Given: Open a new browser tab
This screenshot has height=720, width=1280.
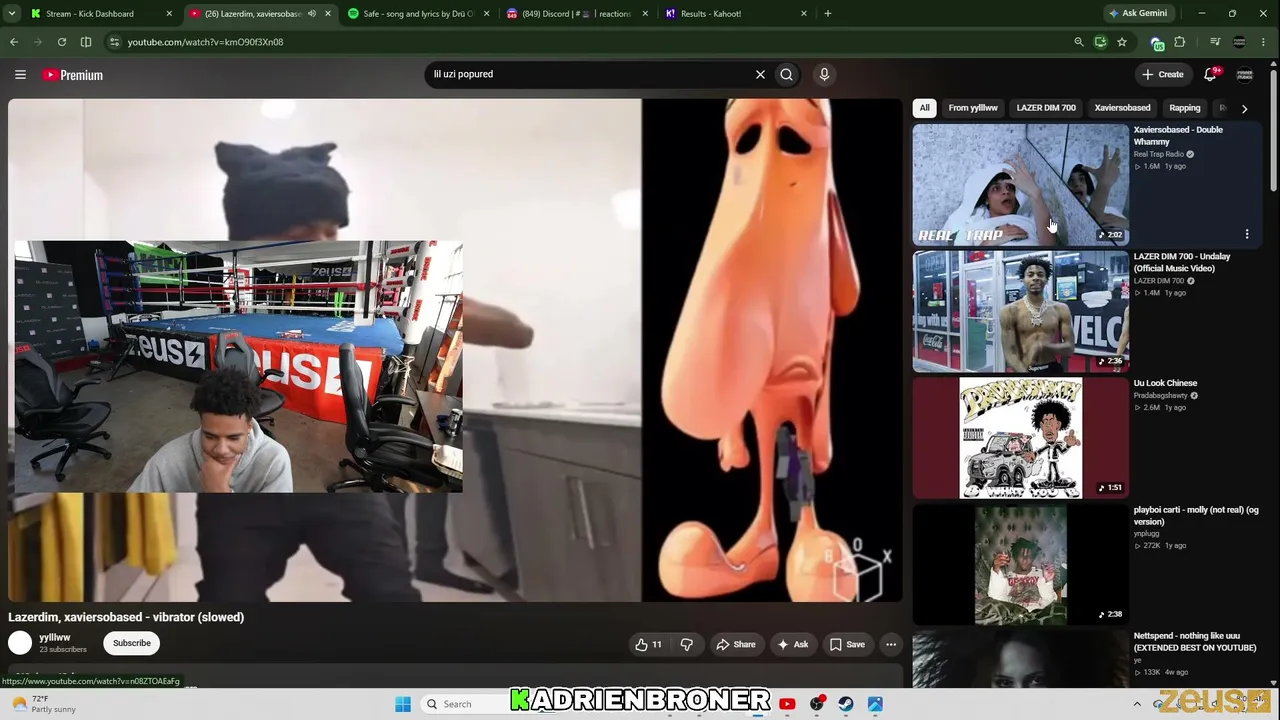Looking at the screenshot, I should (x=828, y=14).
